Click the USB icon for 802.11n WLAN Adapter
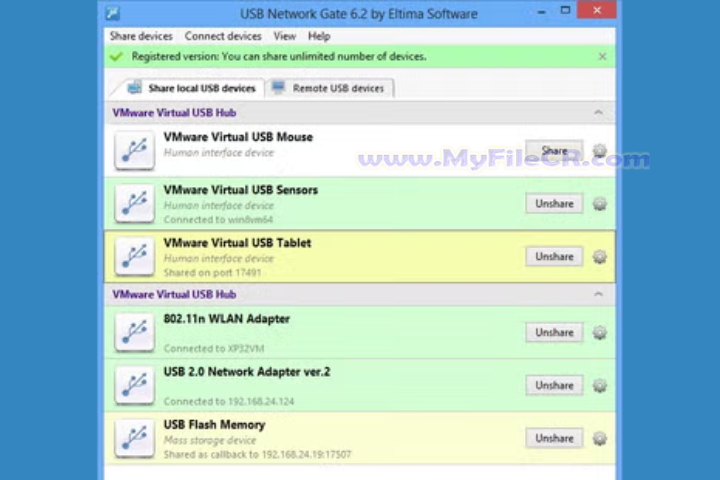 coord(135,333)
